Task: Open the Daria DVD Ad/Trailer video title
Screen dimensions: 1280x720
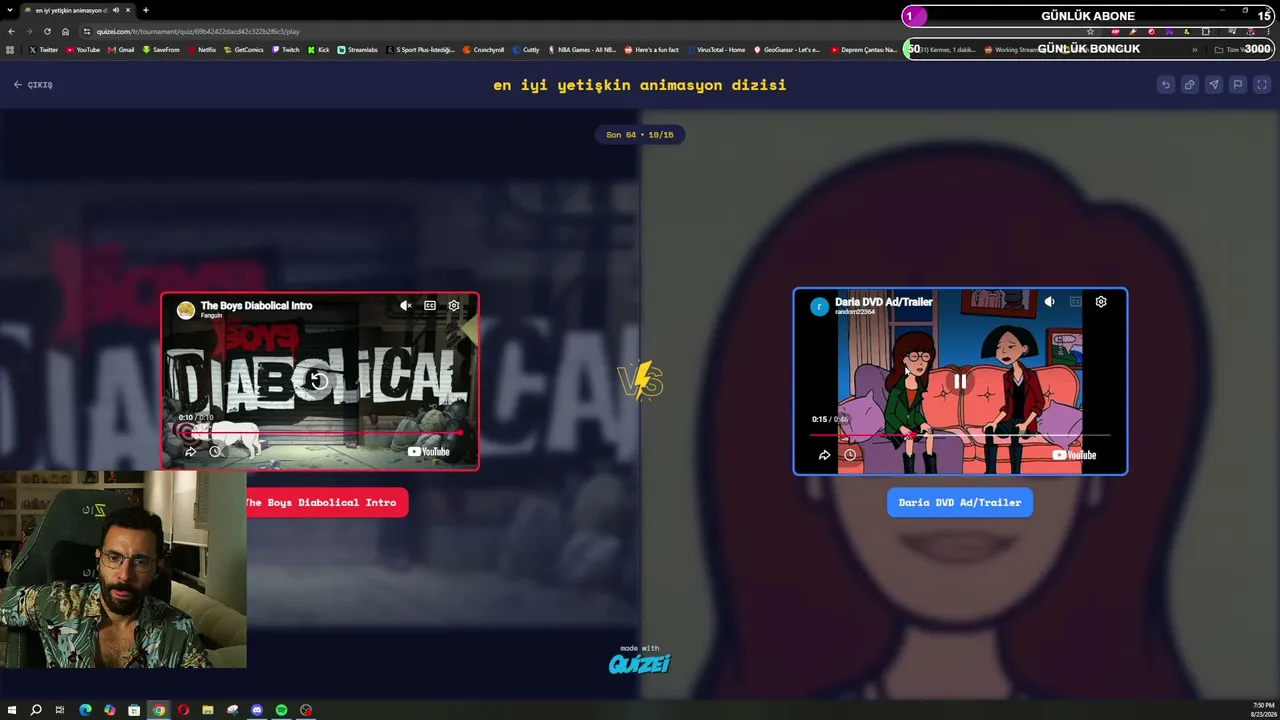Action: (x=884, y=302)
